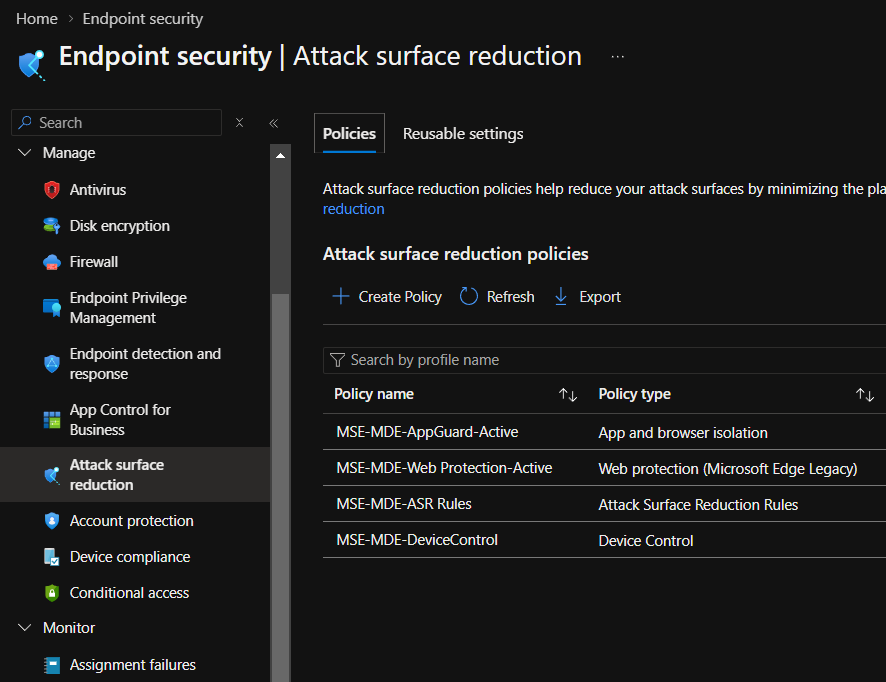Sort by Policy type column arrows
Viewport: 886px width, 682px height.
865,395
